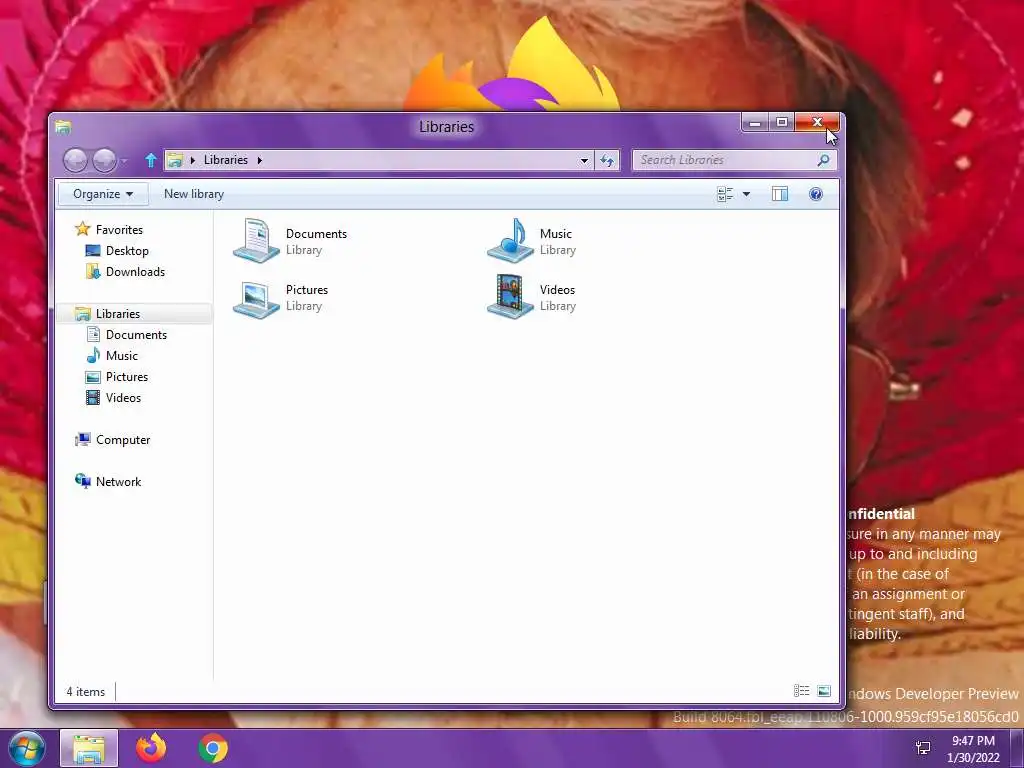The height and width of the screenshot is (768, 1024).
Task: Click the Forward navigation arrow button
Action: point(104,160)
